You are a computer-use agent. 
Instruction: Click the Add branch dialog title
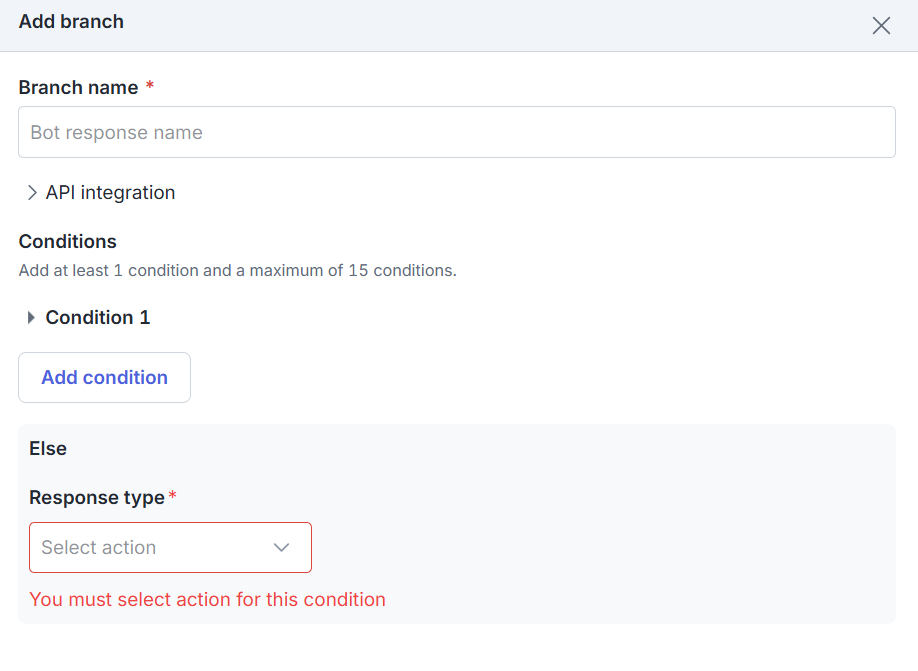(71, 22)
